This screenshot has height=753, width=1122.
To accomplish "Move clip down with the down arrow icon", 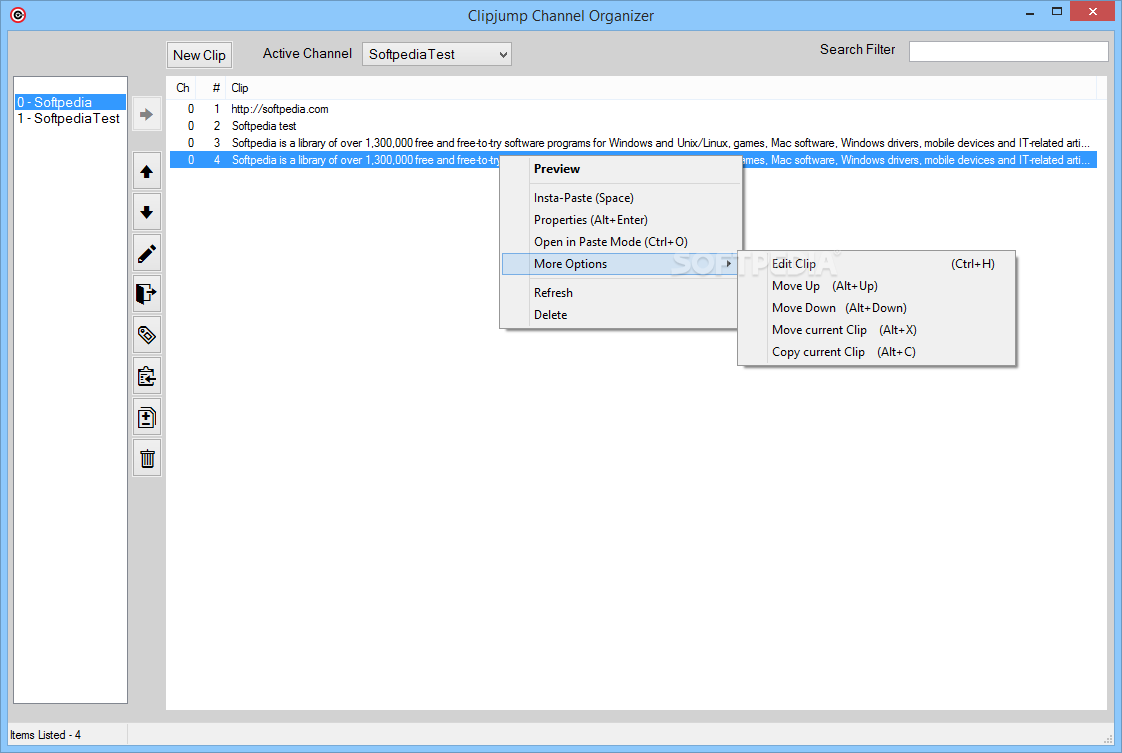I will pyautogui.click(x=147, y=213).
